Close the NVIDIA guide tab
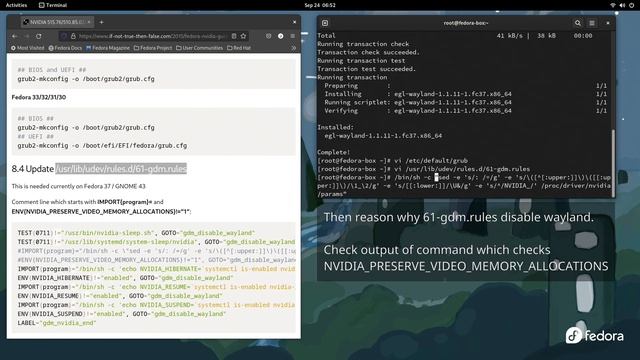This screenshot has height=360, width=640. [89, 22]
